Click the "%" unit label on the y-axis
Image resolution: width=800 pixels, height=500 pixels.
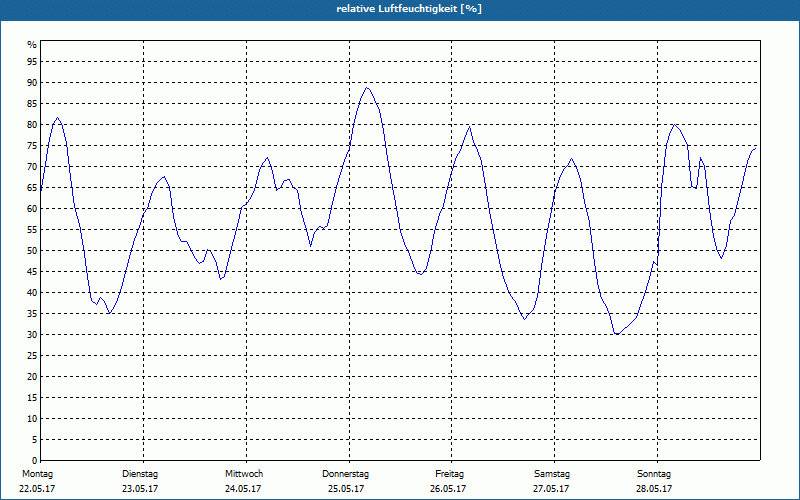pos(32,45)
